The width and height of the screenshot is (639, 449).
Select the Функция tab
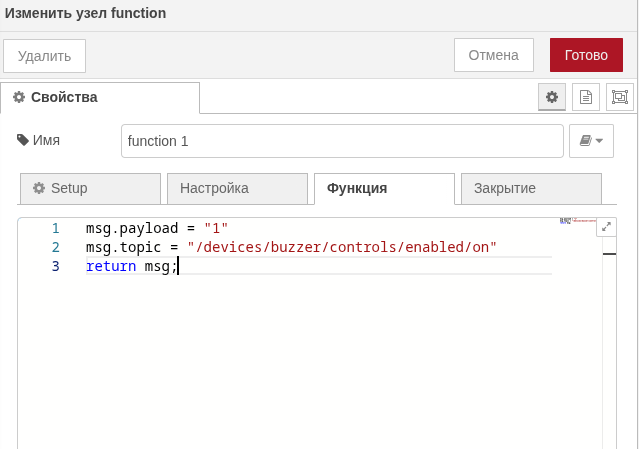[x=384, y=188]
